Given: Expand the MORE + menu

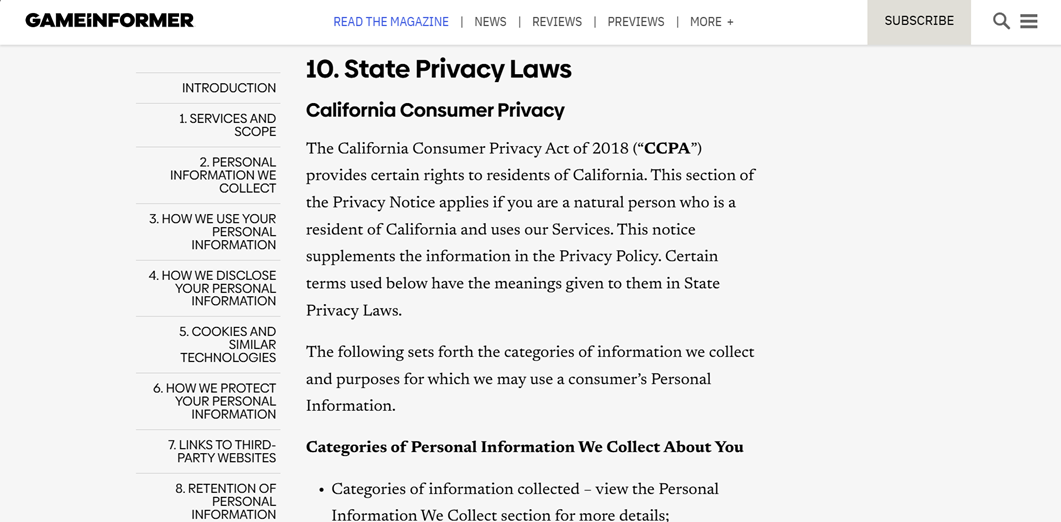Looking at the screenshot, I should point(711,22).
